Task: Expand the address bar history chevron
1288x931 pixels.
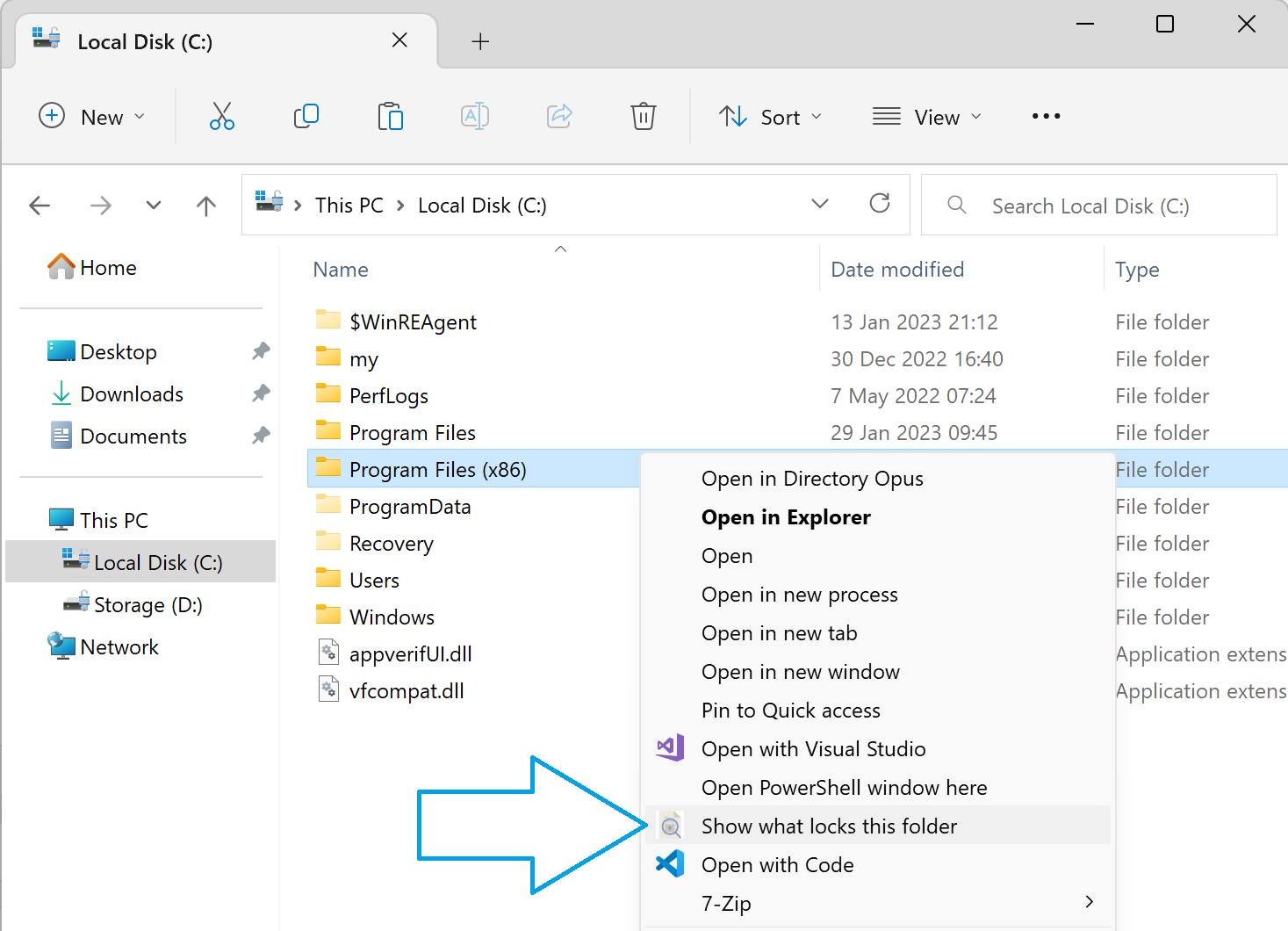Action: 820,204
